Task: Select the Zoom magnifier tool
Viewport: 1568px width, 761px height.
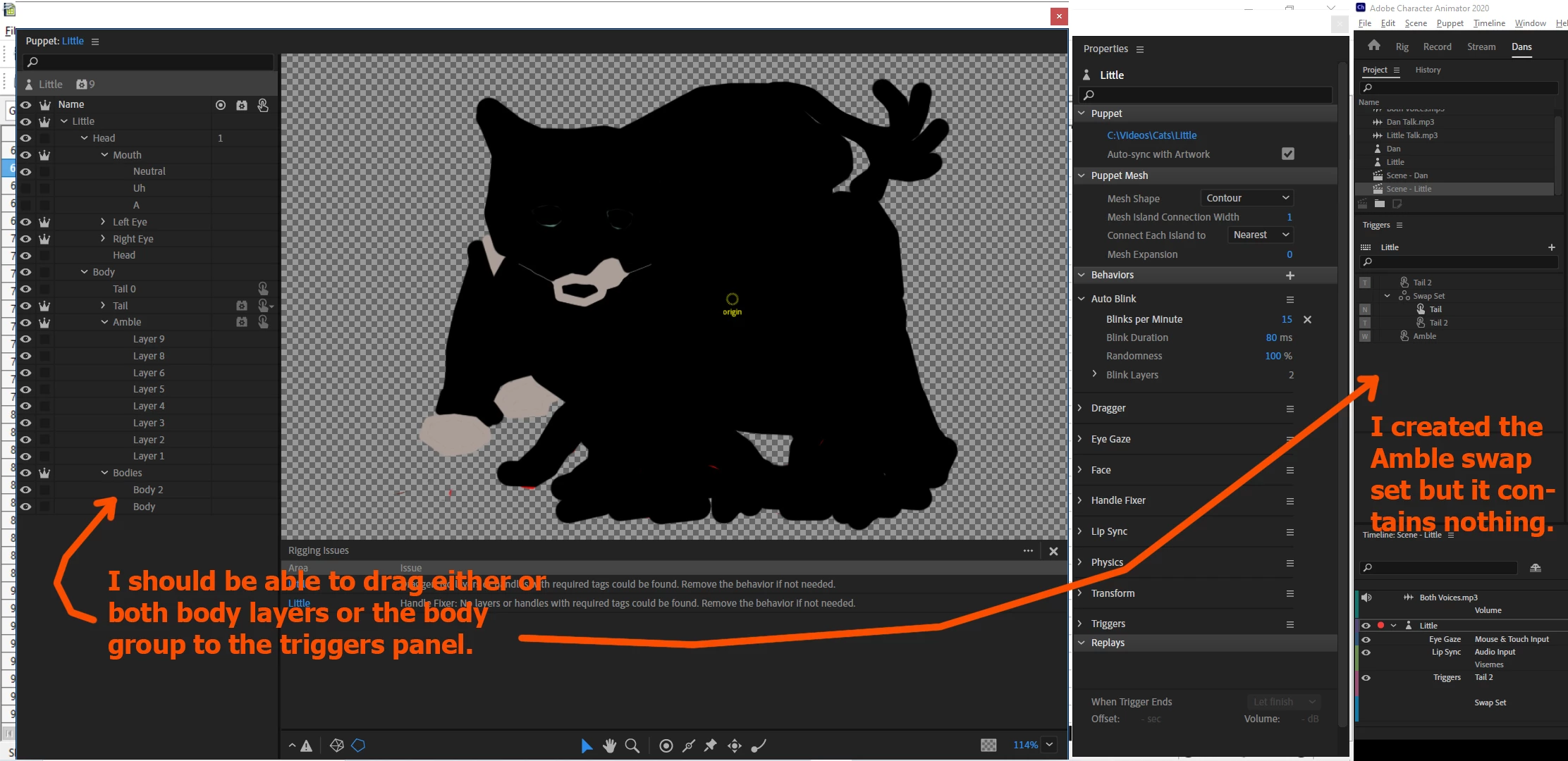Action: tap(632, 745)
